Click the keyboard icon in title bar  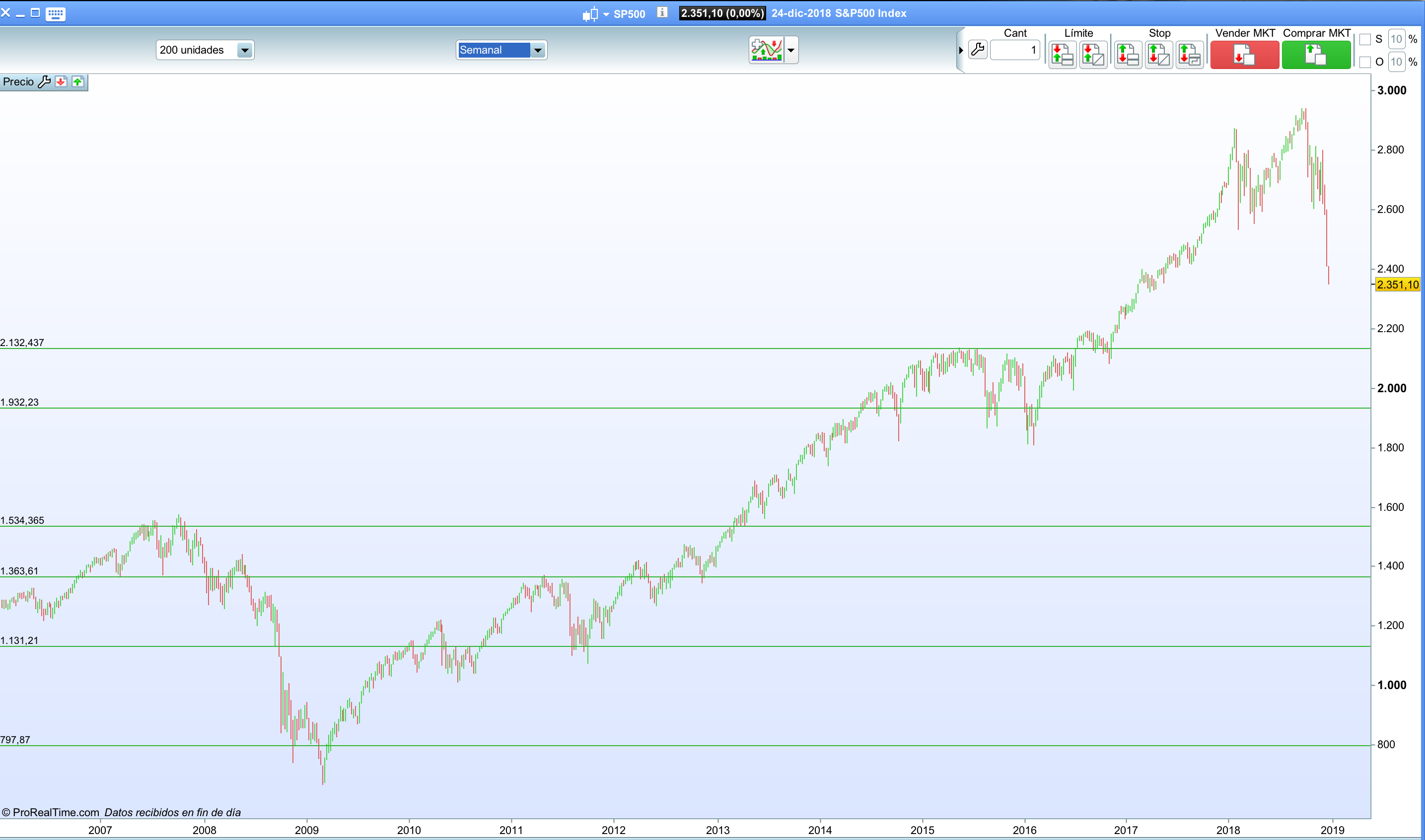[56, 13]
